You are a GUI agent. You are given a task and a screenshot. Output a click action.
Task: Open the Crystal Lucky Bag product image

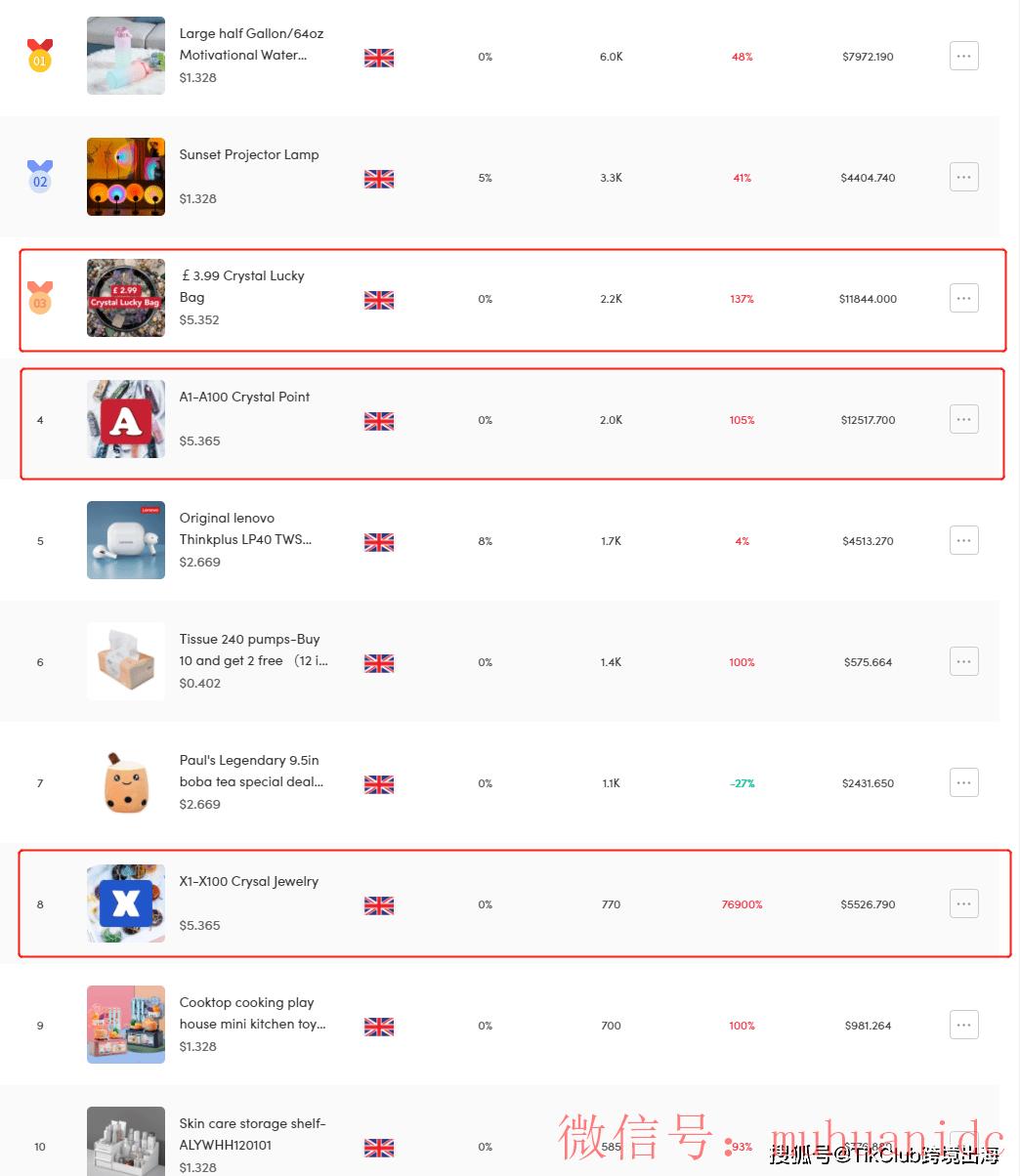(x=126, y=298)
